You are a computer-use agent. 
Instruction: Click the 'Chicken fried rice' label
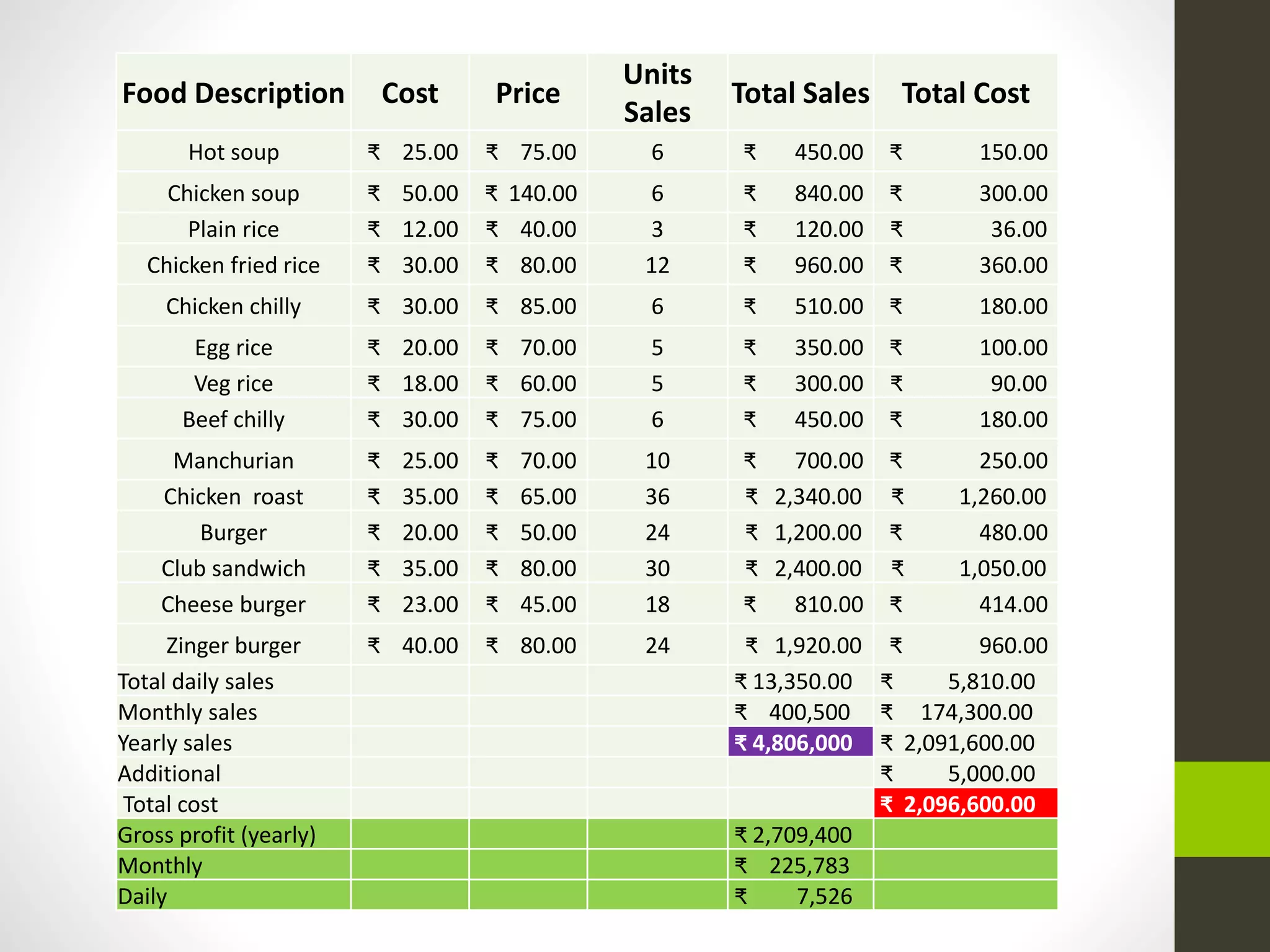(234, 265)
